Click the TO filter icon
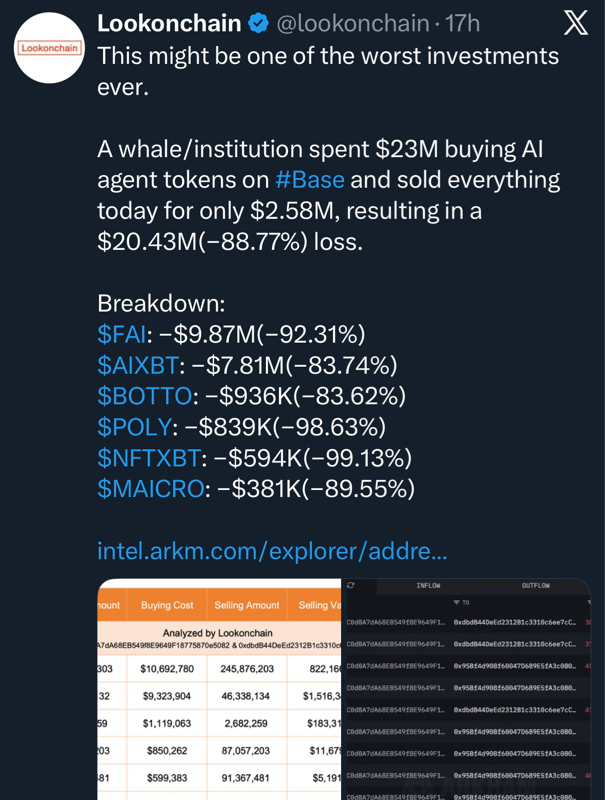 (x=457, y=603)
